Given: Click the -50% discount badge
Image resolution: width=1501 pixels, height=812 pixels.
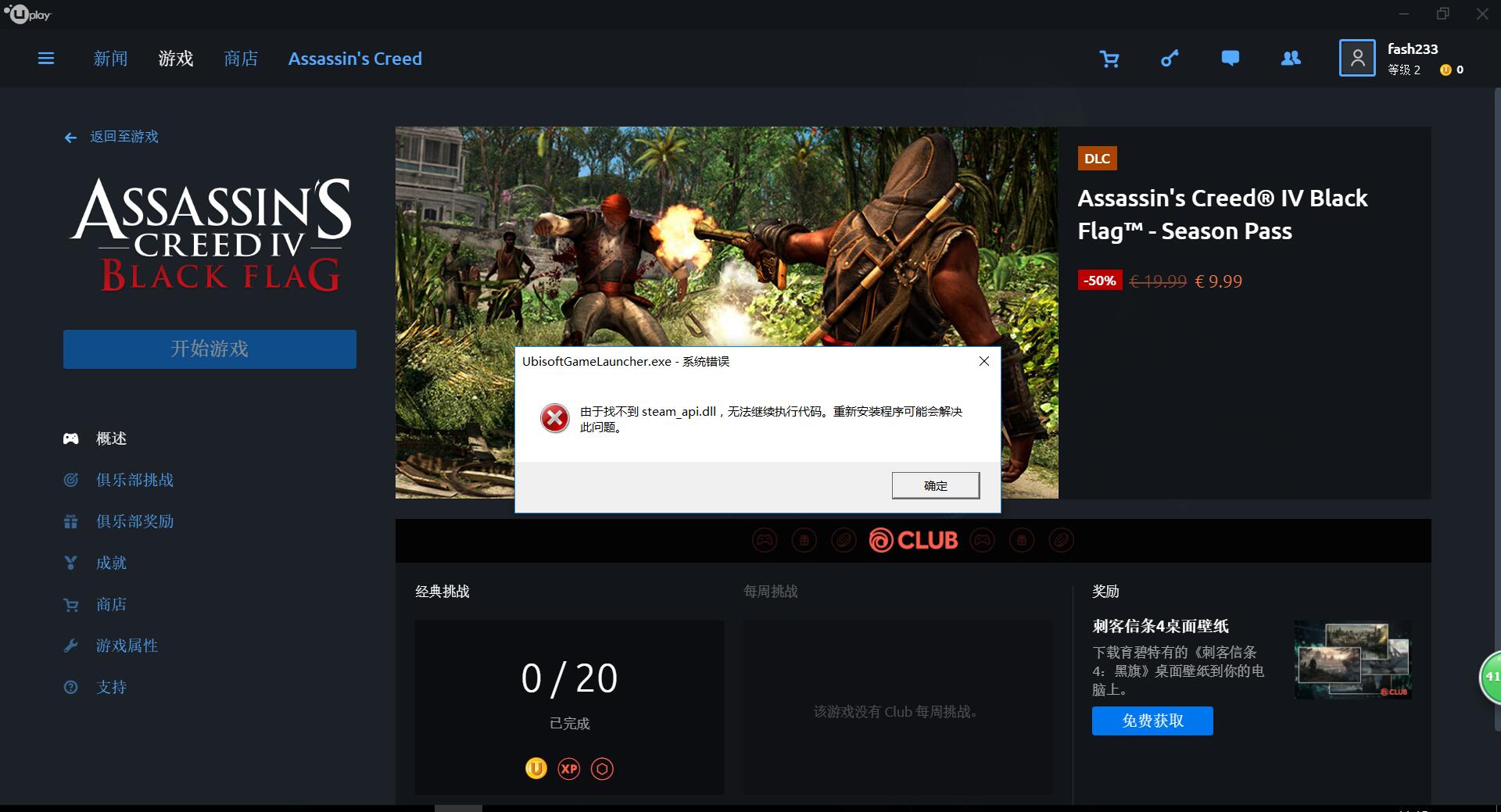Looking at the screenshot, I should click(1100, 281).
